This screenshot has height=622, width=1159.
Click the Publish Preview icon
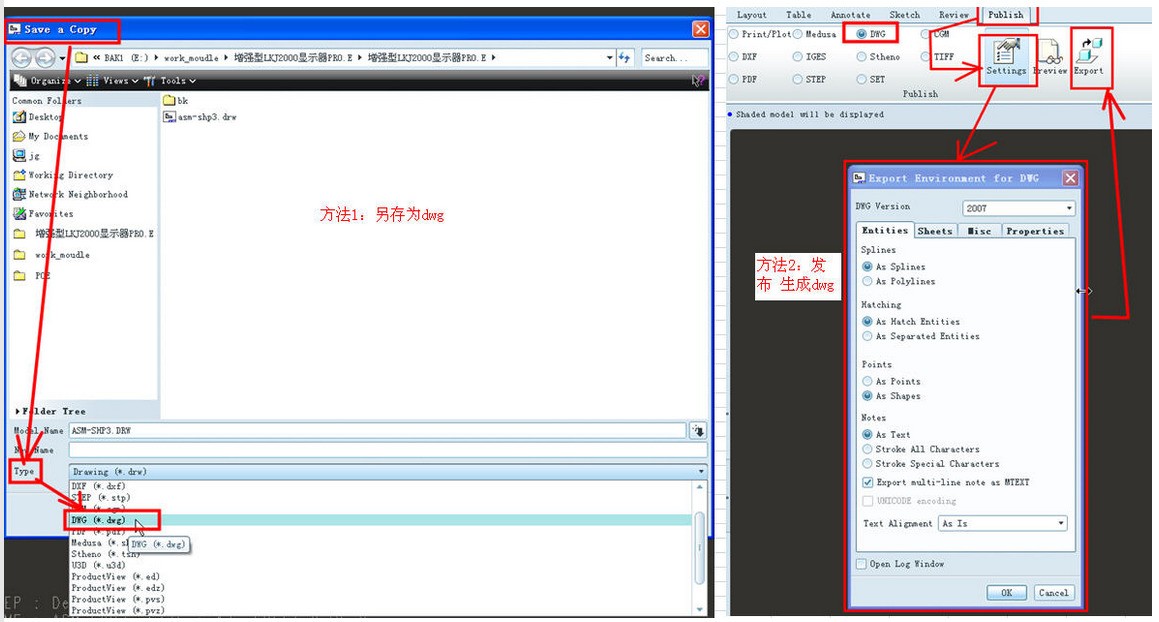tap(1050, 57)
